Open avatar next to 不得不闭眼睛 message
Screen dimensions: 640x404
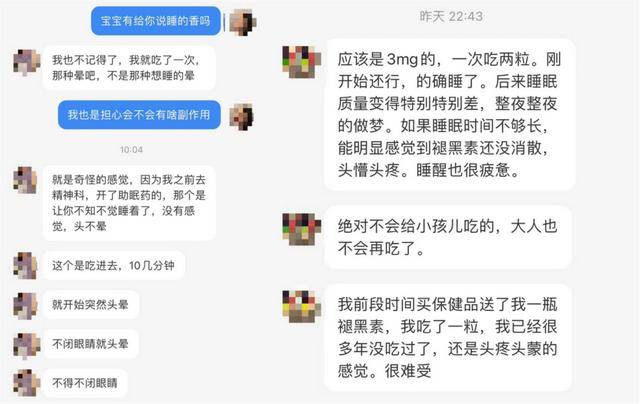pyautogui.click(x=27, y=383)
